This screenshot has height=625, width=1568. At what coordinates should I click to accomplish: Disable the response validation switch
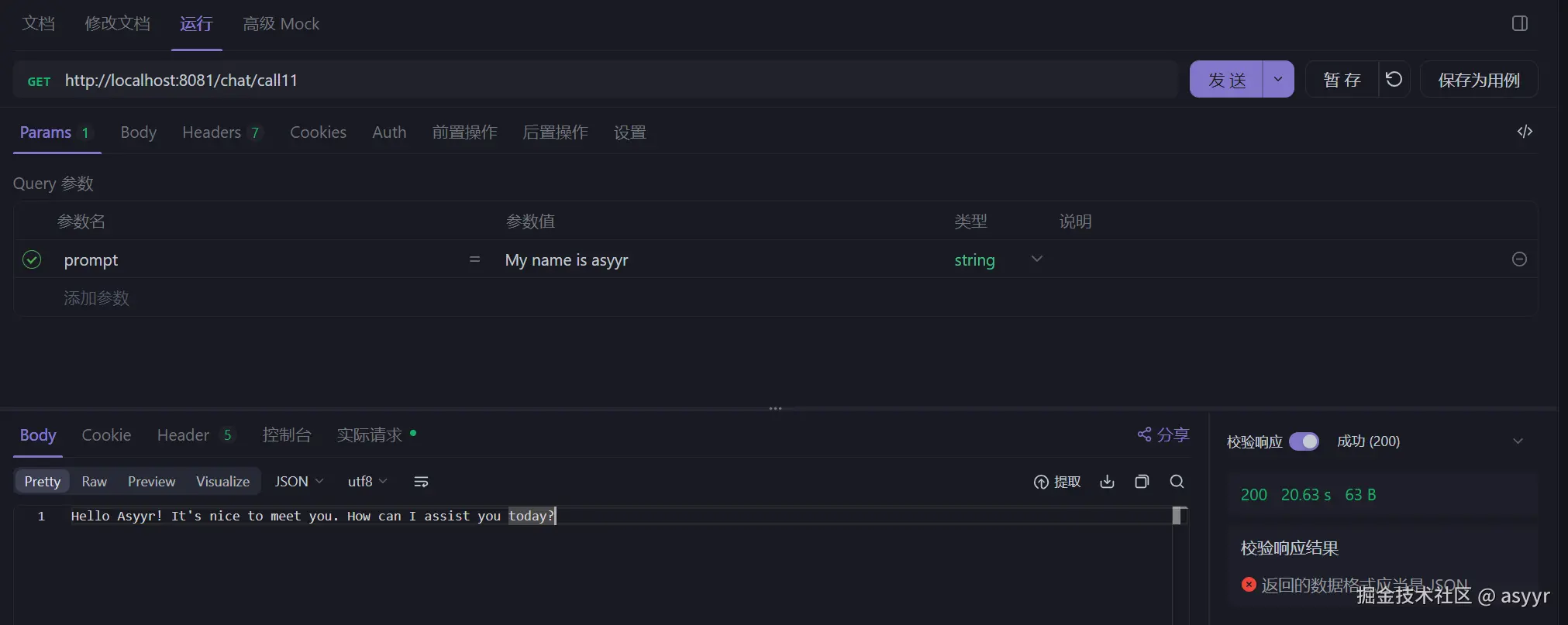1304,441
